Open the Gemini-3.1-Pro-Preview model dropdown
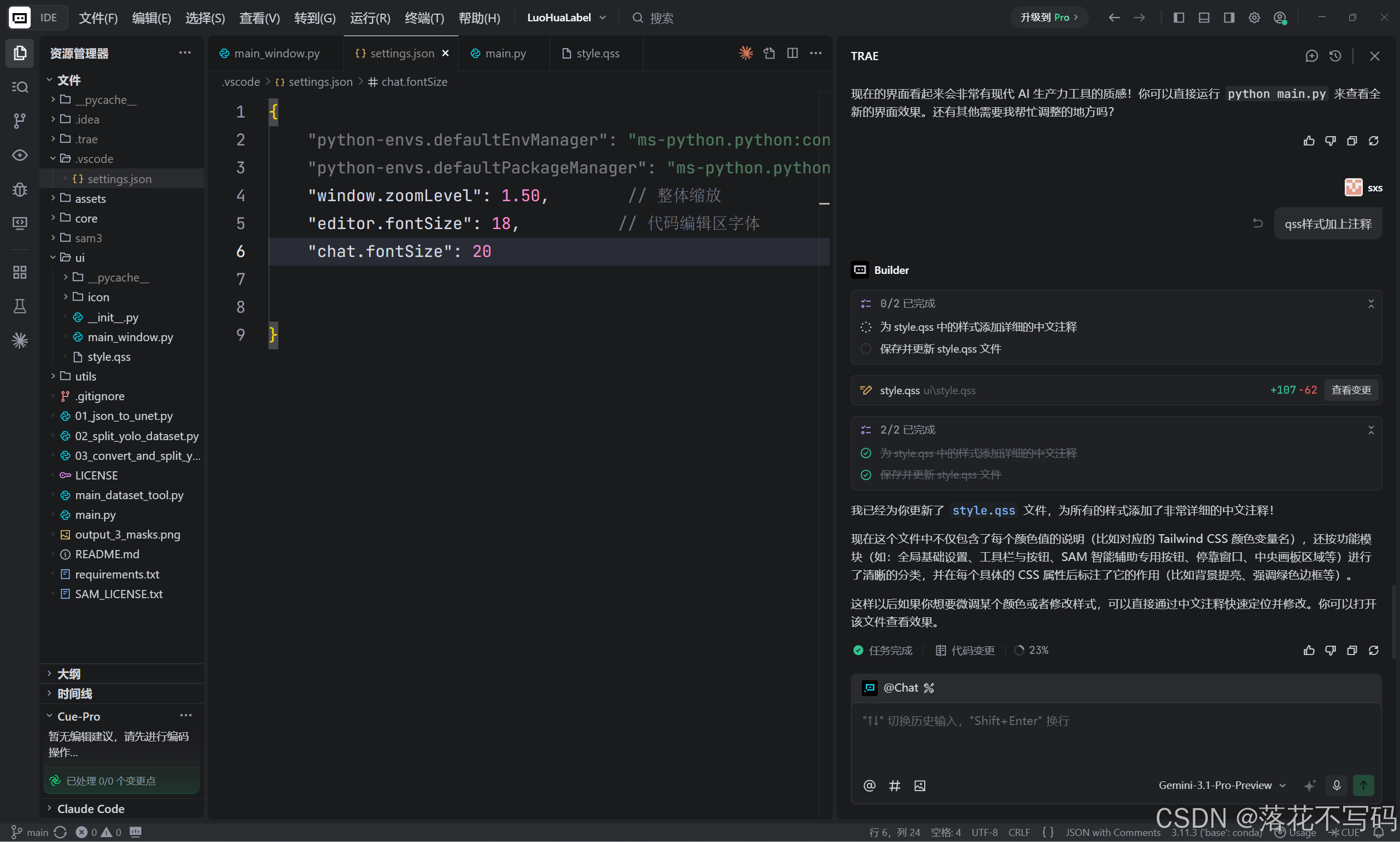 tap(1221, 785)
